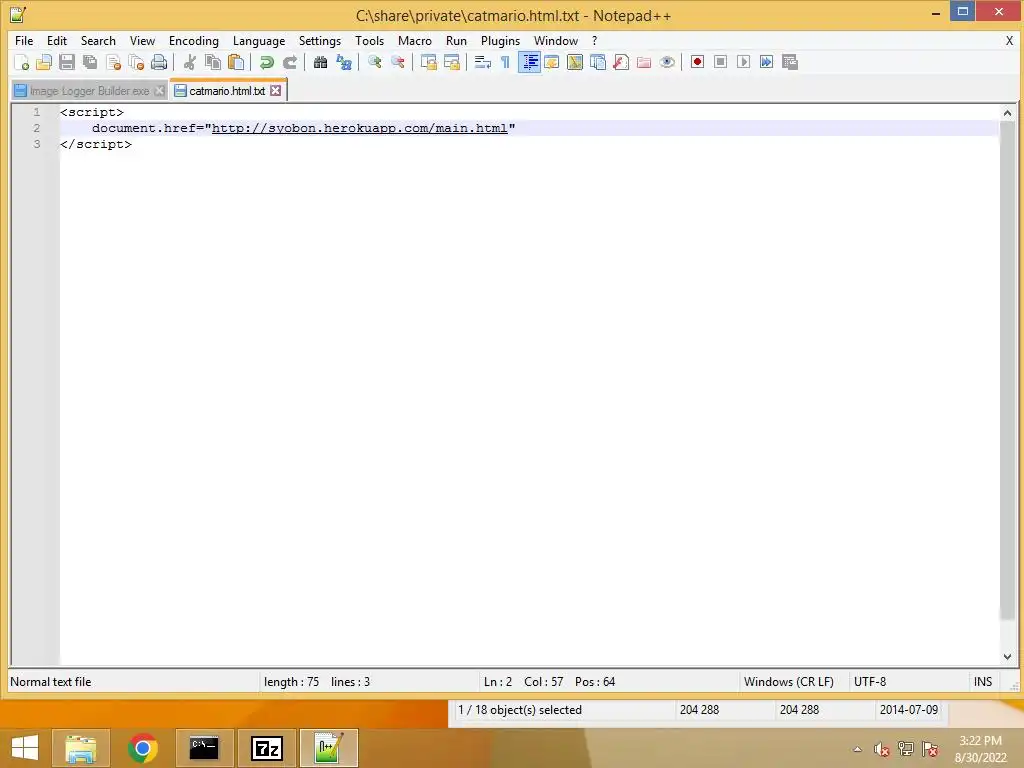Toggle the indent guide toolbar icon

click(x=529, y=62)
